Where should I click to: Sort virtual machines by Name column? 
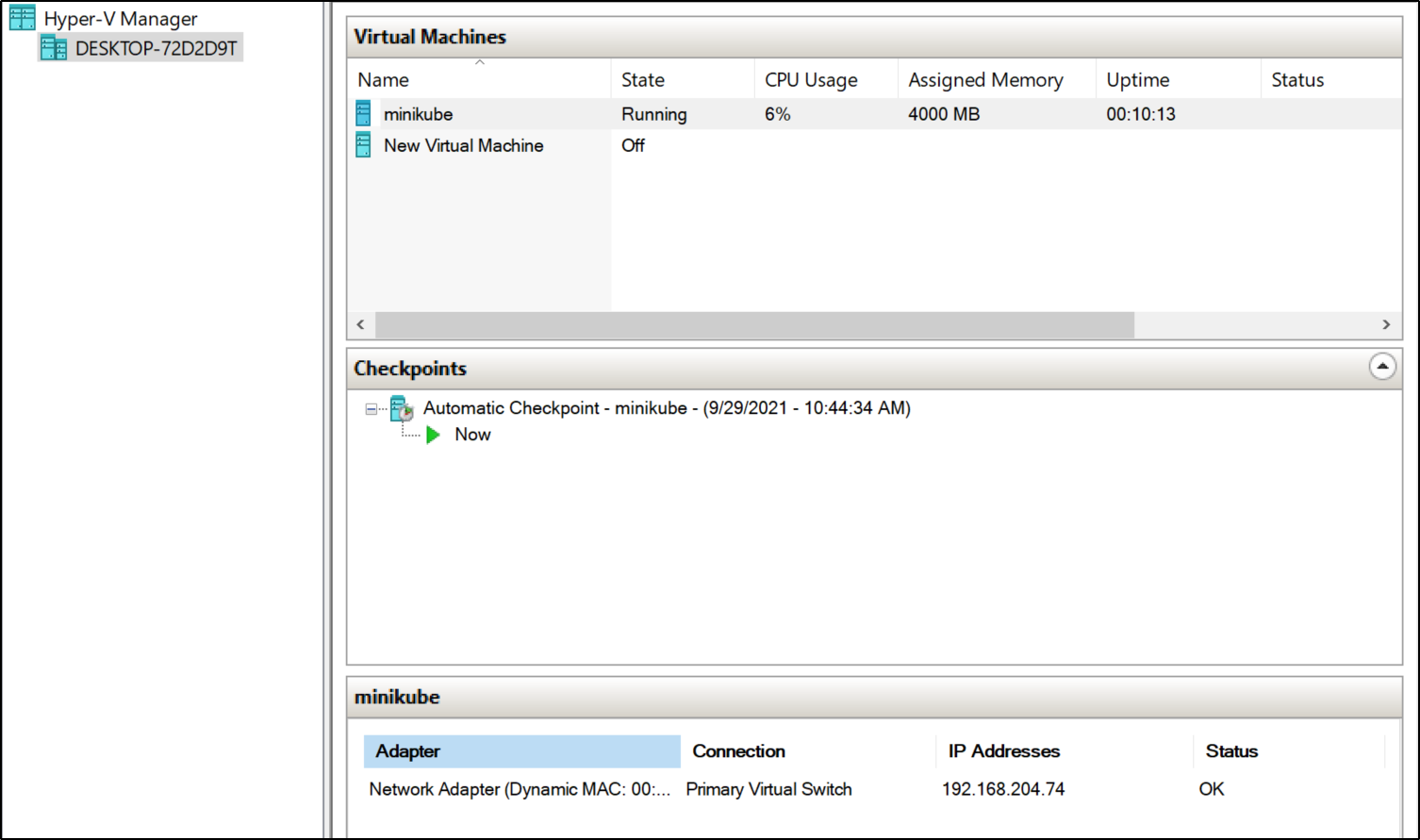(479, 80)
